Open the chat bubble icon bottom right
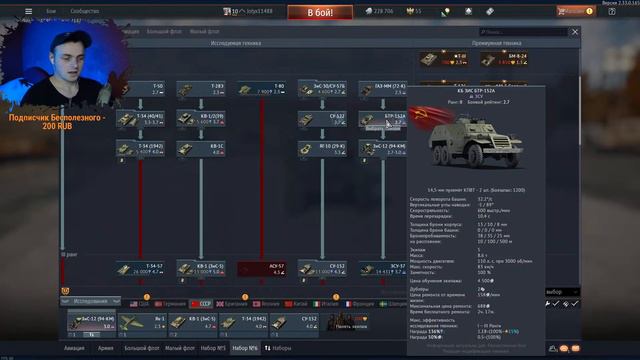 click(x=564, y=349)
